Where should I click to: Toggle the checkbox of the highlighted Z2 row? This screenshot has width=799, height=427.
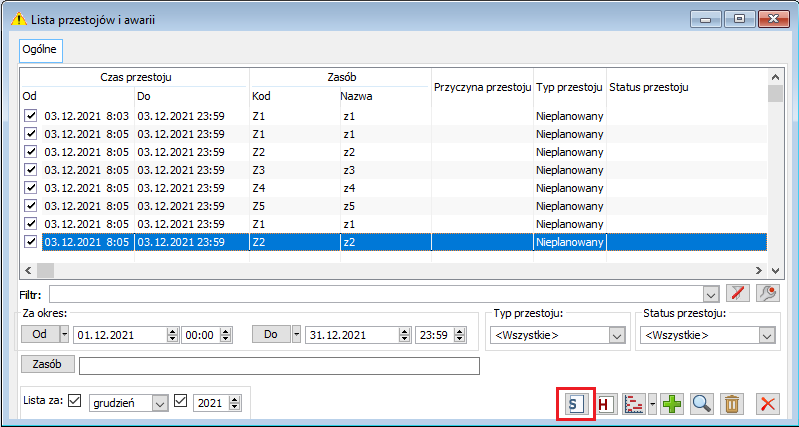tap(31, 242)
